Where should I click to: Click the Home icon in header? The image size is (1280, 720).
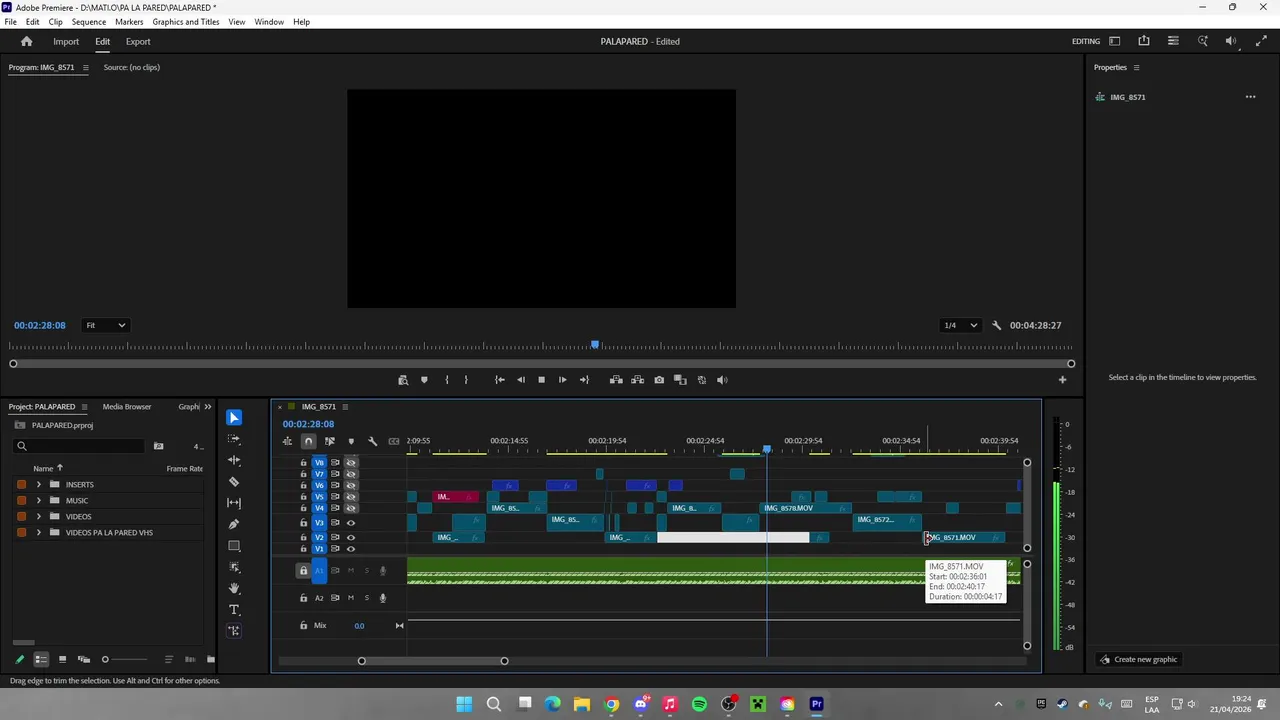click(27, 41)
